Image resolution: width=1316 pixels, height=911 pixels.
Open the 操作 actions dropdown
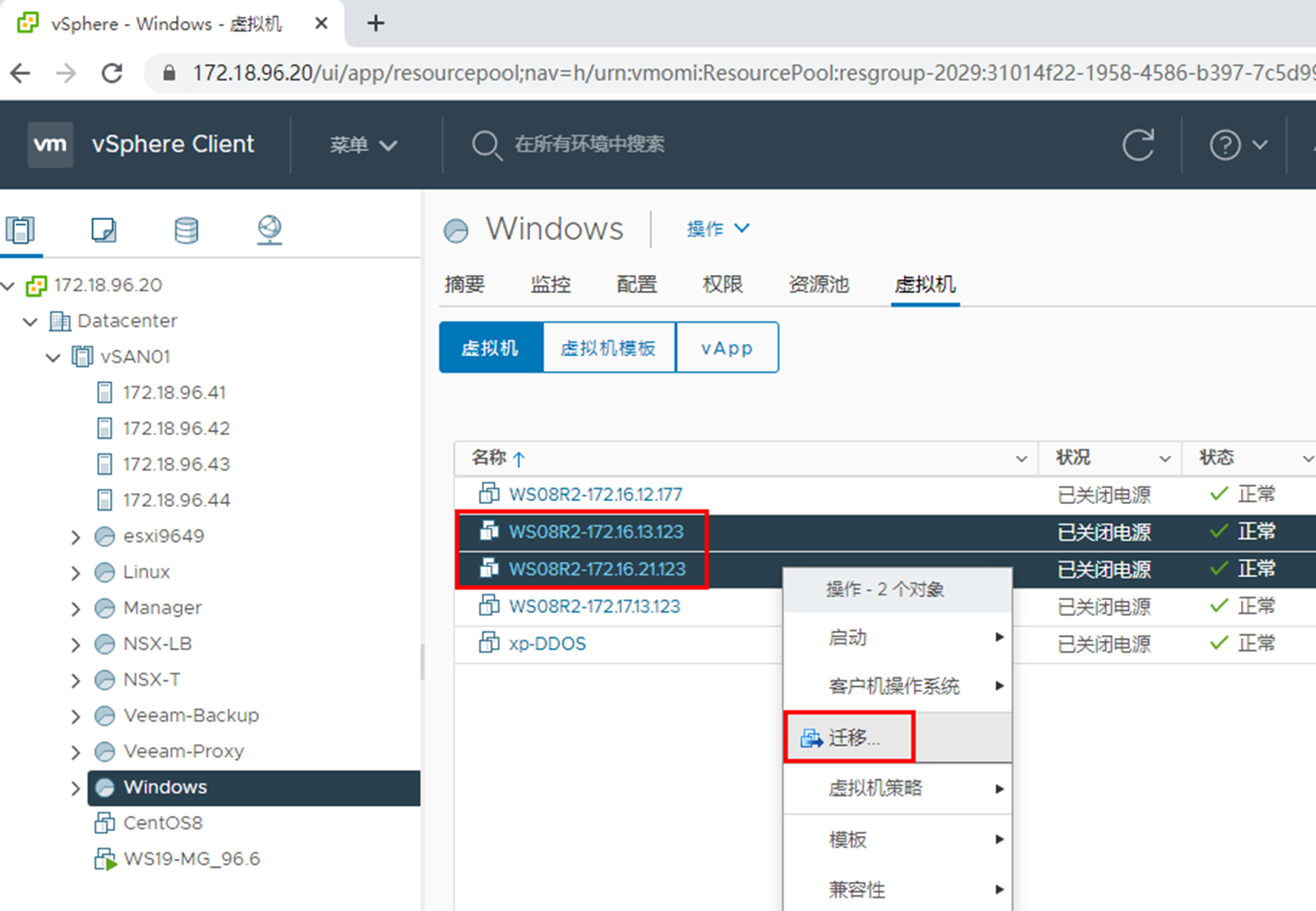click(718, 229)
